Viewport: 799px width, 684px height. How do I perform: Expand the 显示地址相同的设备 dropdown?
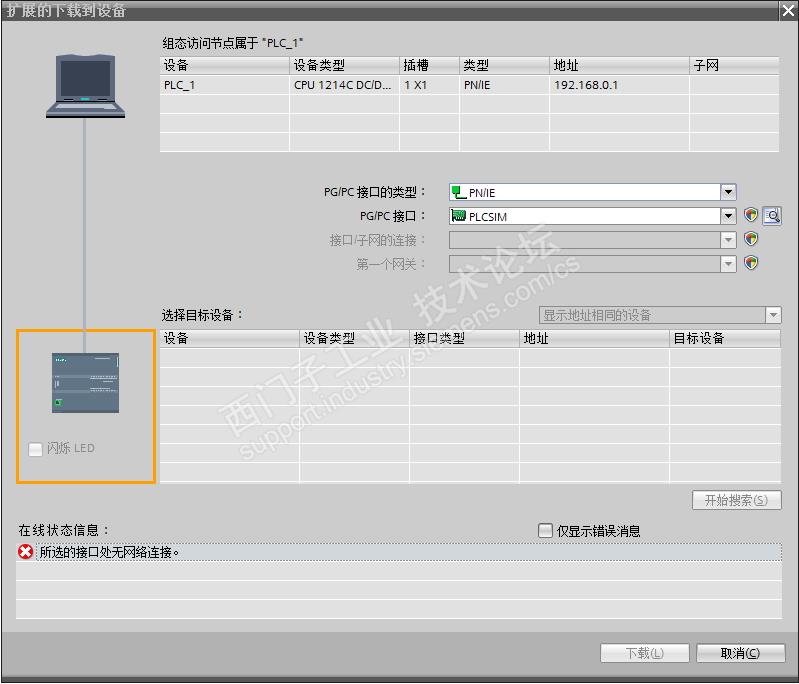coord(773,315)
